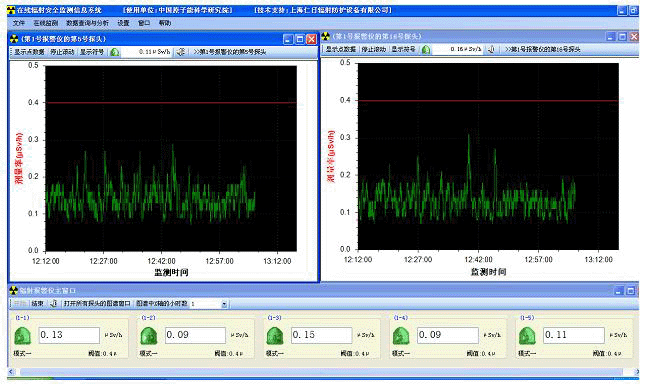This screenshot has width=646, height=384.
Task: Open the 设置 menu
Action: [x=123, y=23]
